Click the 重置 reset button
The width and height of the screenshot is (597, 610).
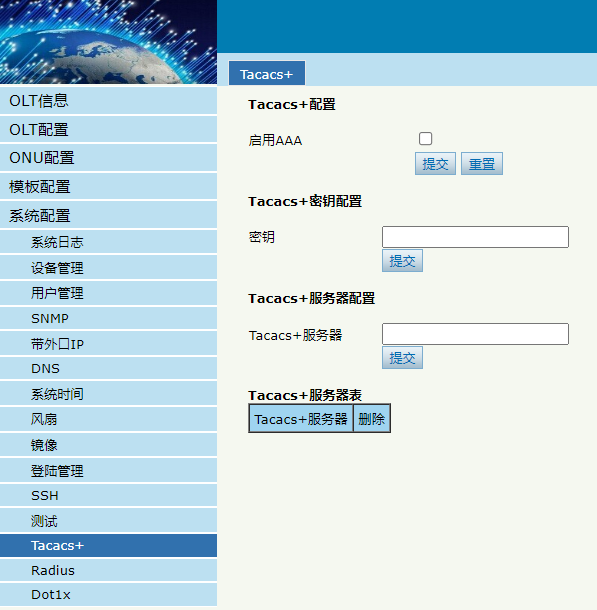pos(481,164)
